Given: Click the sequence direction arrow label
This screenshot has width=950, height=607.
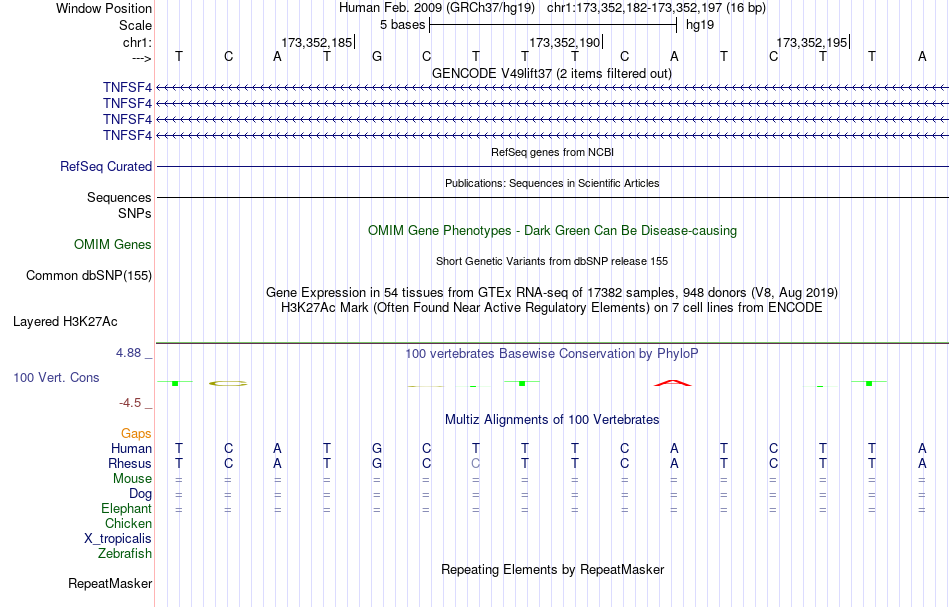Looking at the screenshot, I should [142, 58].
